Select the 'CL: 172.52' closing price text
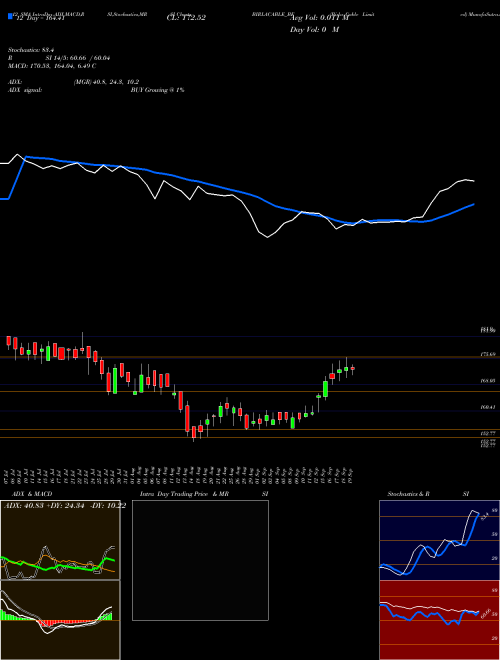The height and width of the screenshot is (660, 500). point(186,18)
